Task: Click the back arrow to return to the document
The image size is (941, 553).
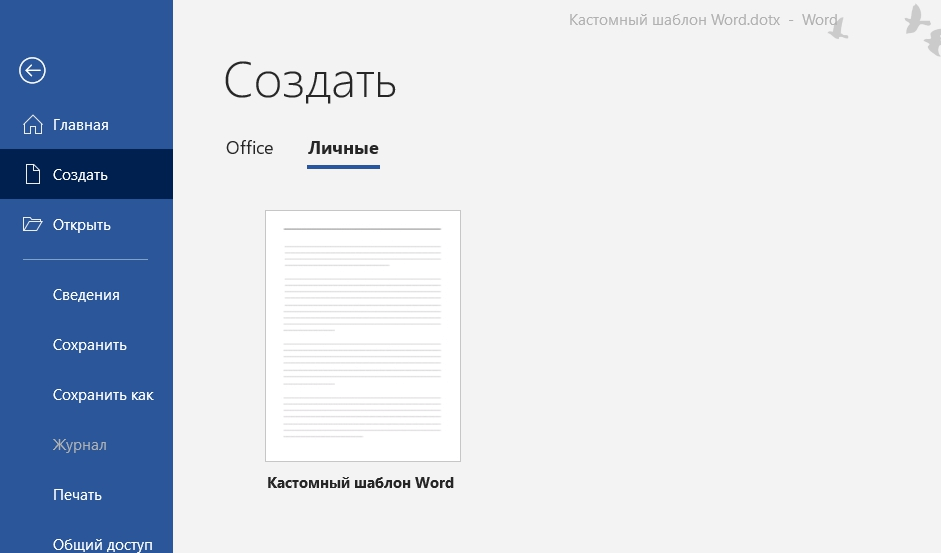Action: coord(32,70)
